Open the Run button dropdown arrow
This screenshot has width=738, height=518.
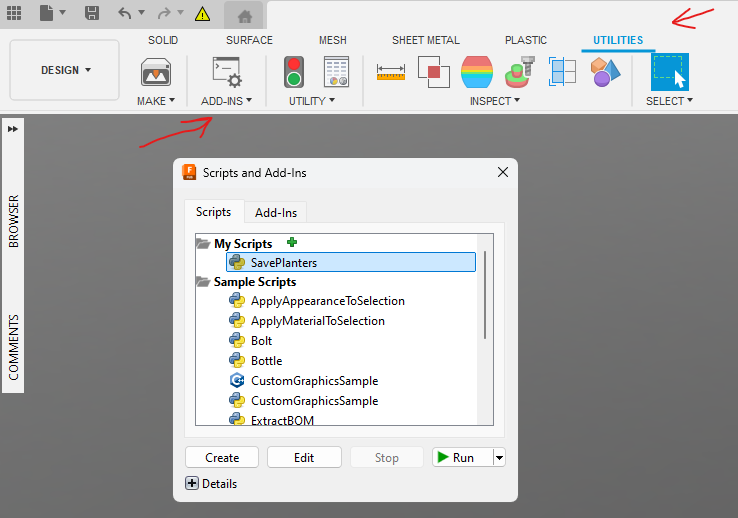pyautogui.click(x=499, y=457)
